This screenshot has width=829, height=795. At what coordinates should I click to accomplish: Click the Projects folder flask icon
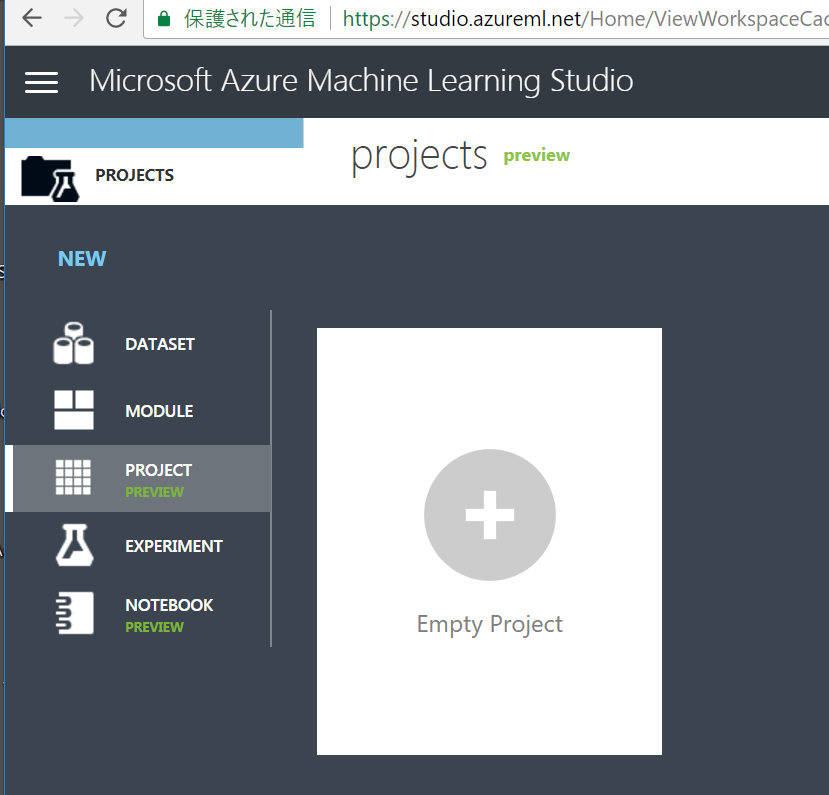(x=50, y=179)
